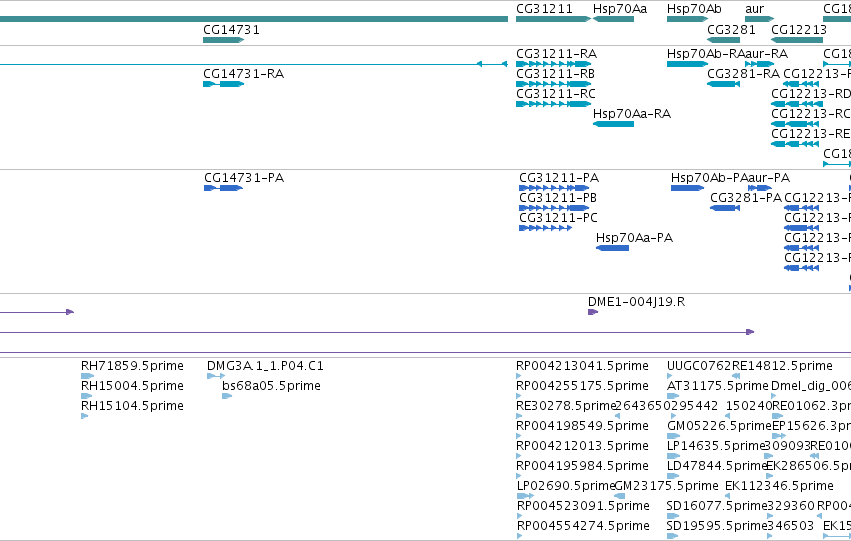
Task: Select the CG3281-RA transcript label
Action: tap(743, 74)
